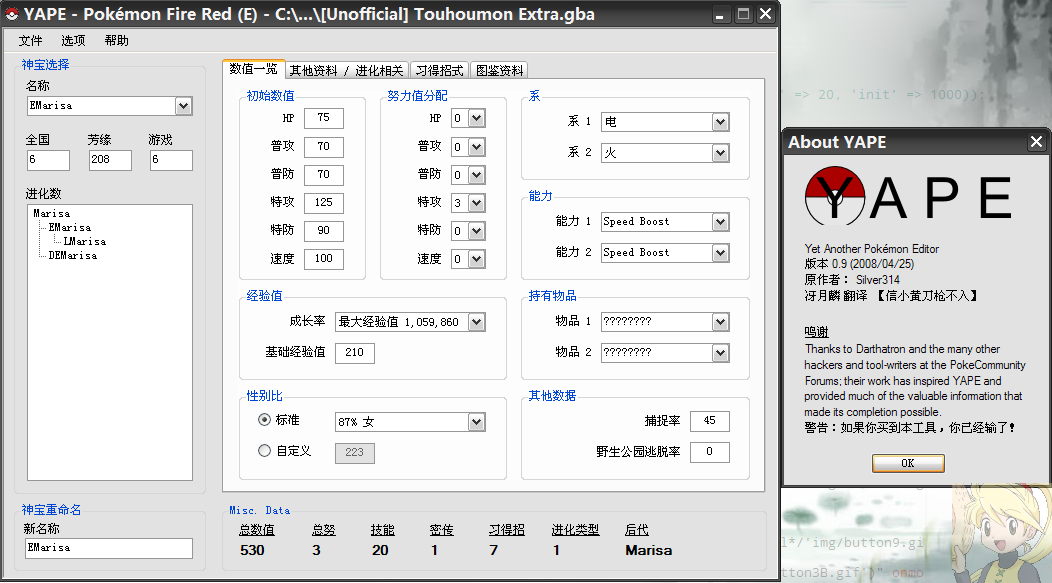Open the 选项 menu
The image size is (1052, 583).
pos(73,41)
